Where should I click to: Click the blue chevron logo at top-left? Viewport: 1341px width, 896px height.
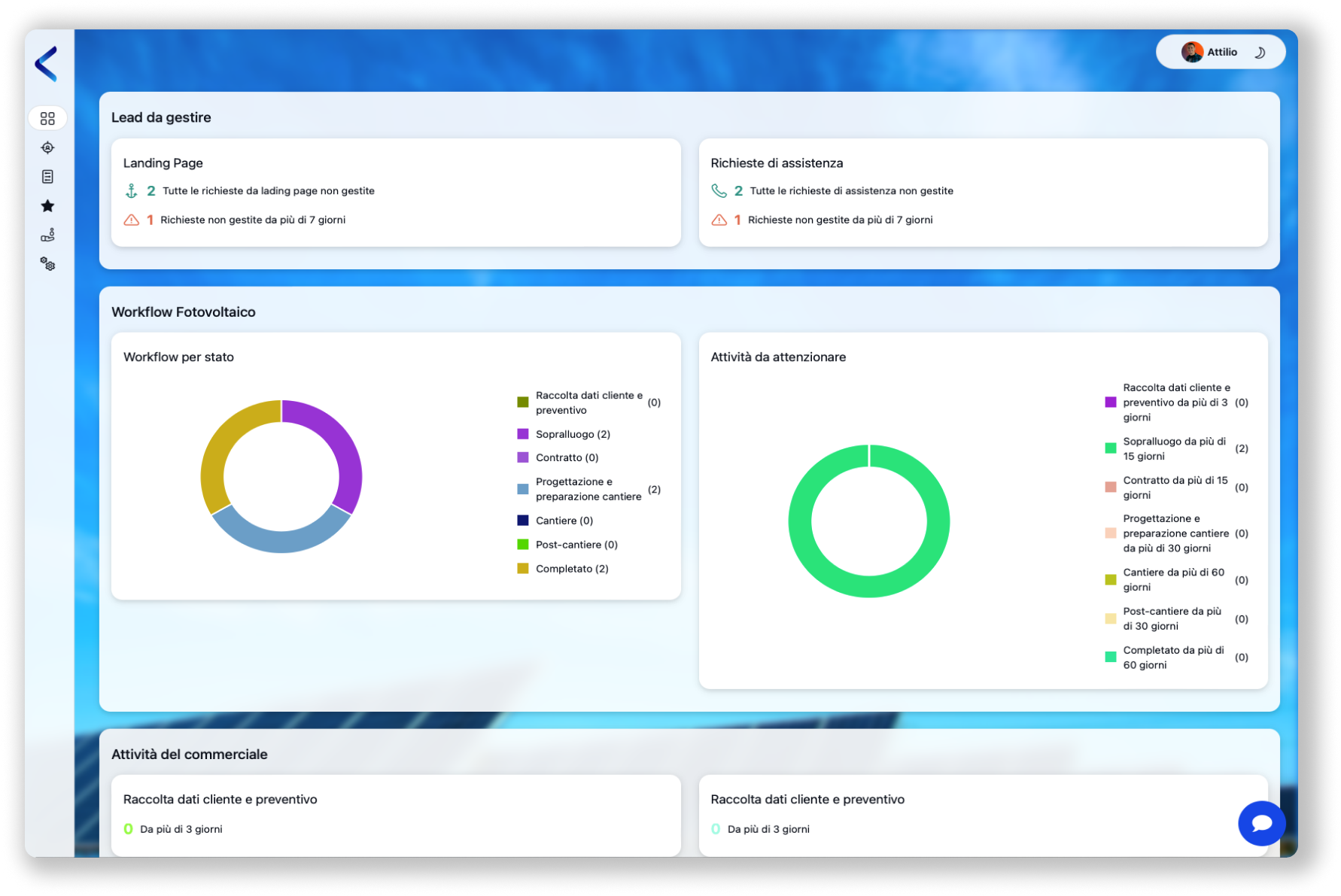[x=47, y=64]
